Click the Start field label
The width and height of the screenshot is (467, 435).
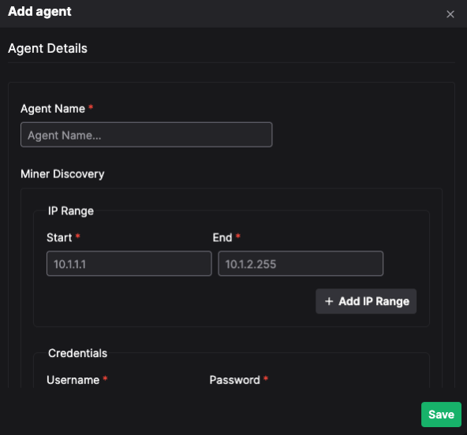(59, 238)
